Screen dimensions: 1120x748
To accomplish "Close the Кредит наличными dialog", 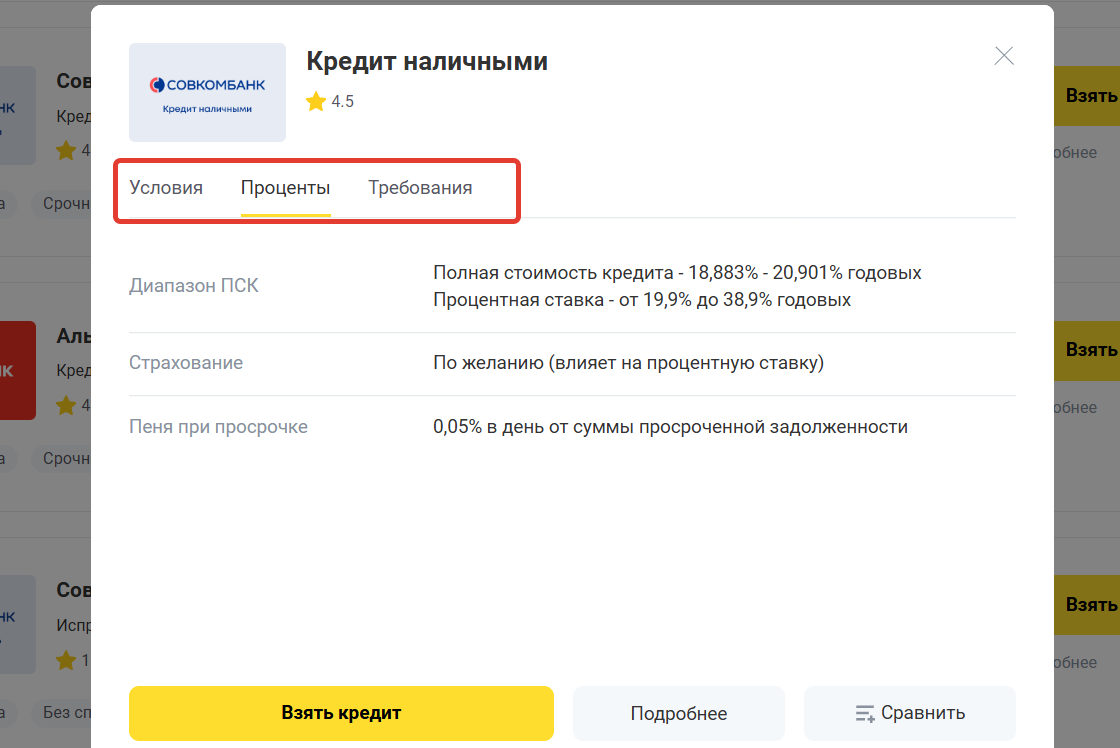I will point(1004,56).
